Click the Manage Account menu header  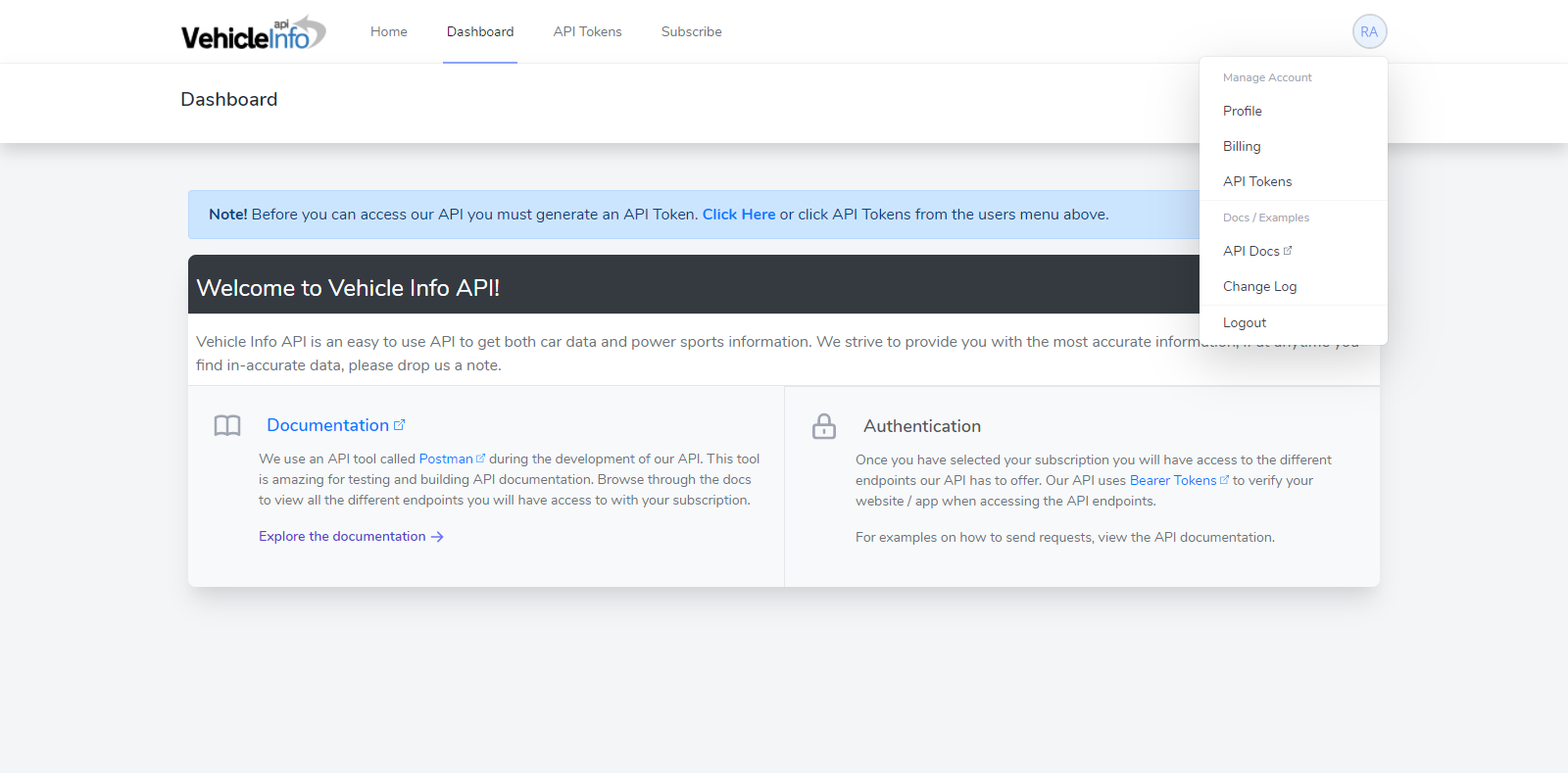(1267, 77)
